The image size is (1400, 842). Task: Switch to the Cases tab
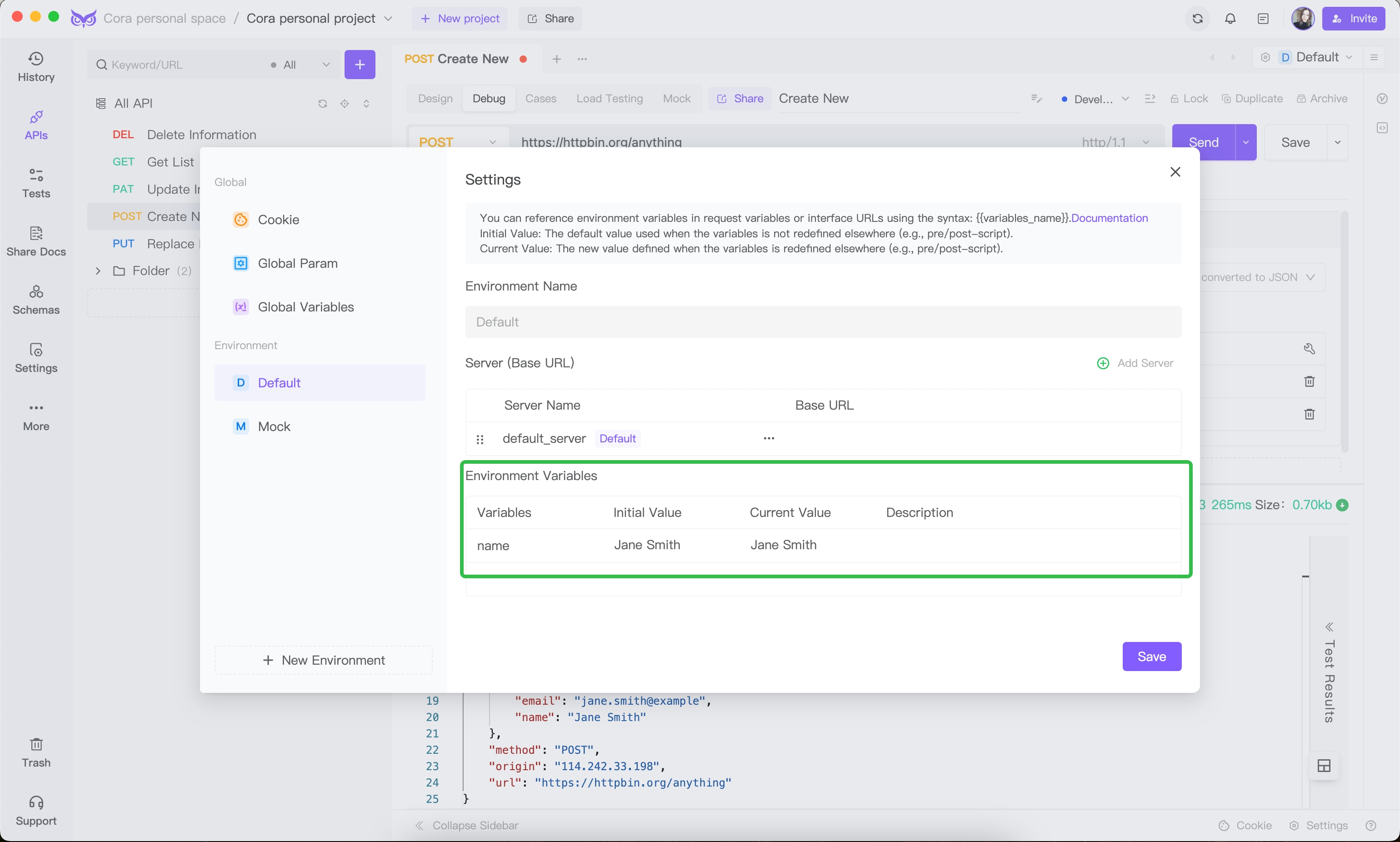(x=541, y=98)
